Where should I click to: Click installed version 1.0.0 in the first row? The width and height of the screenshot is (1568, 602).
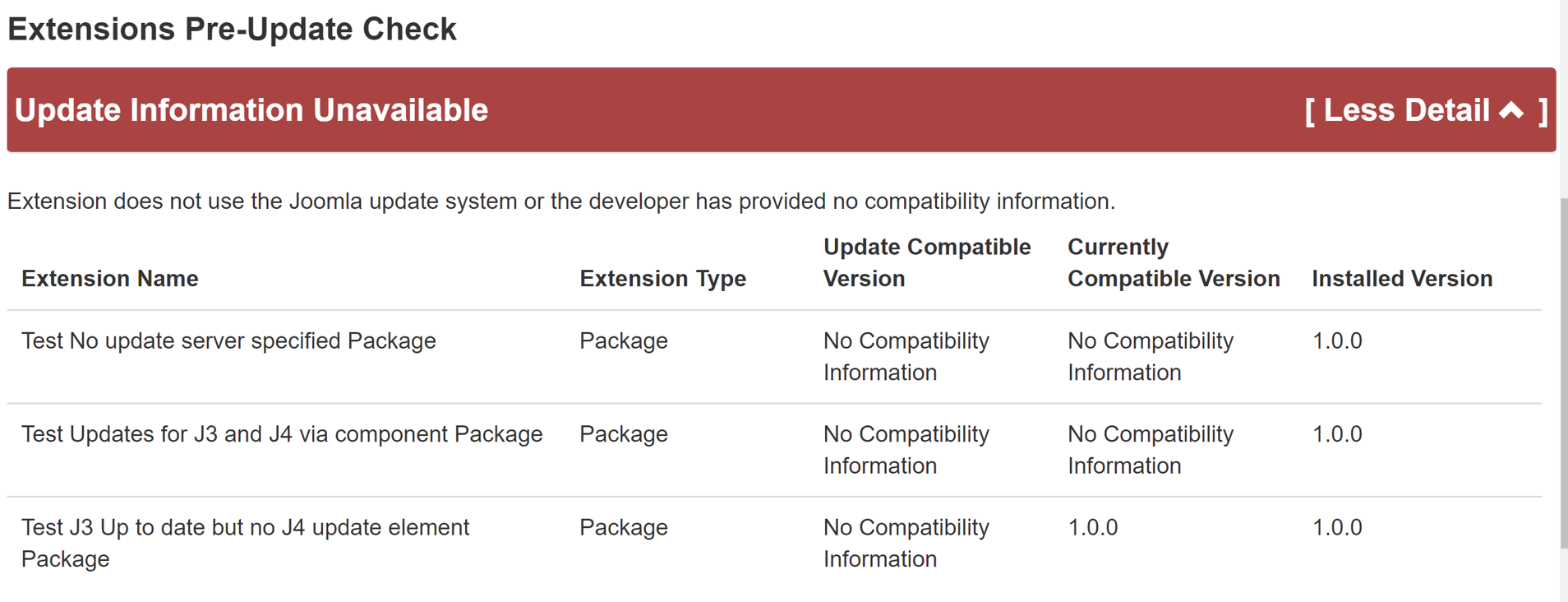point(1336,340)
